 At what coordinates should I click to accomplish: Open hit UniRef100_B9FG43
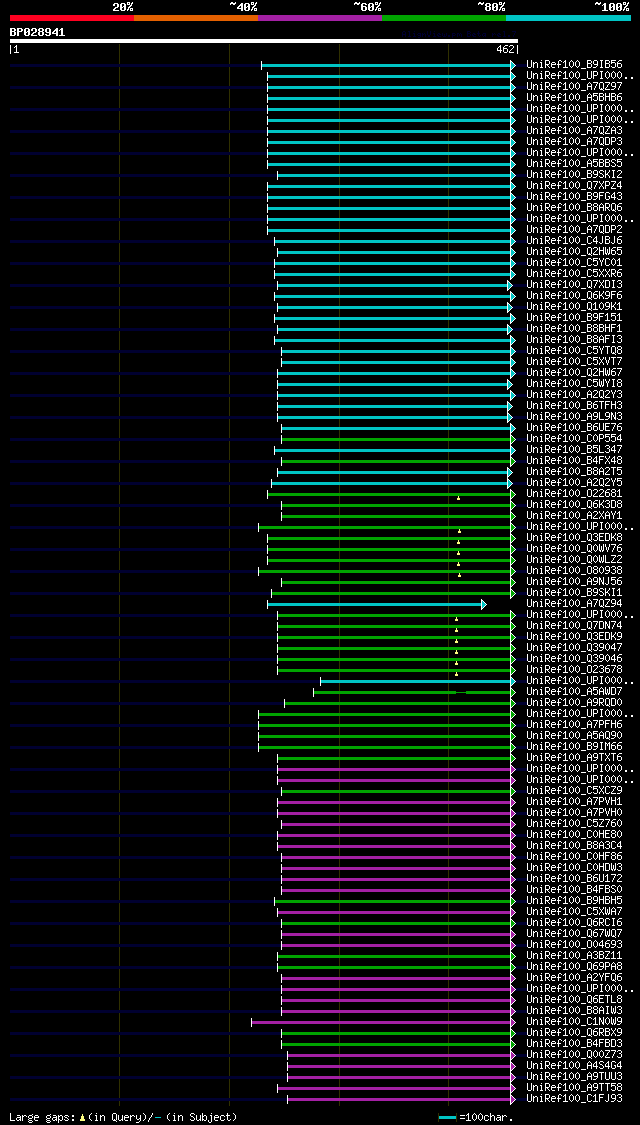point(574,197)
